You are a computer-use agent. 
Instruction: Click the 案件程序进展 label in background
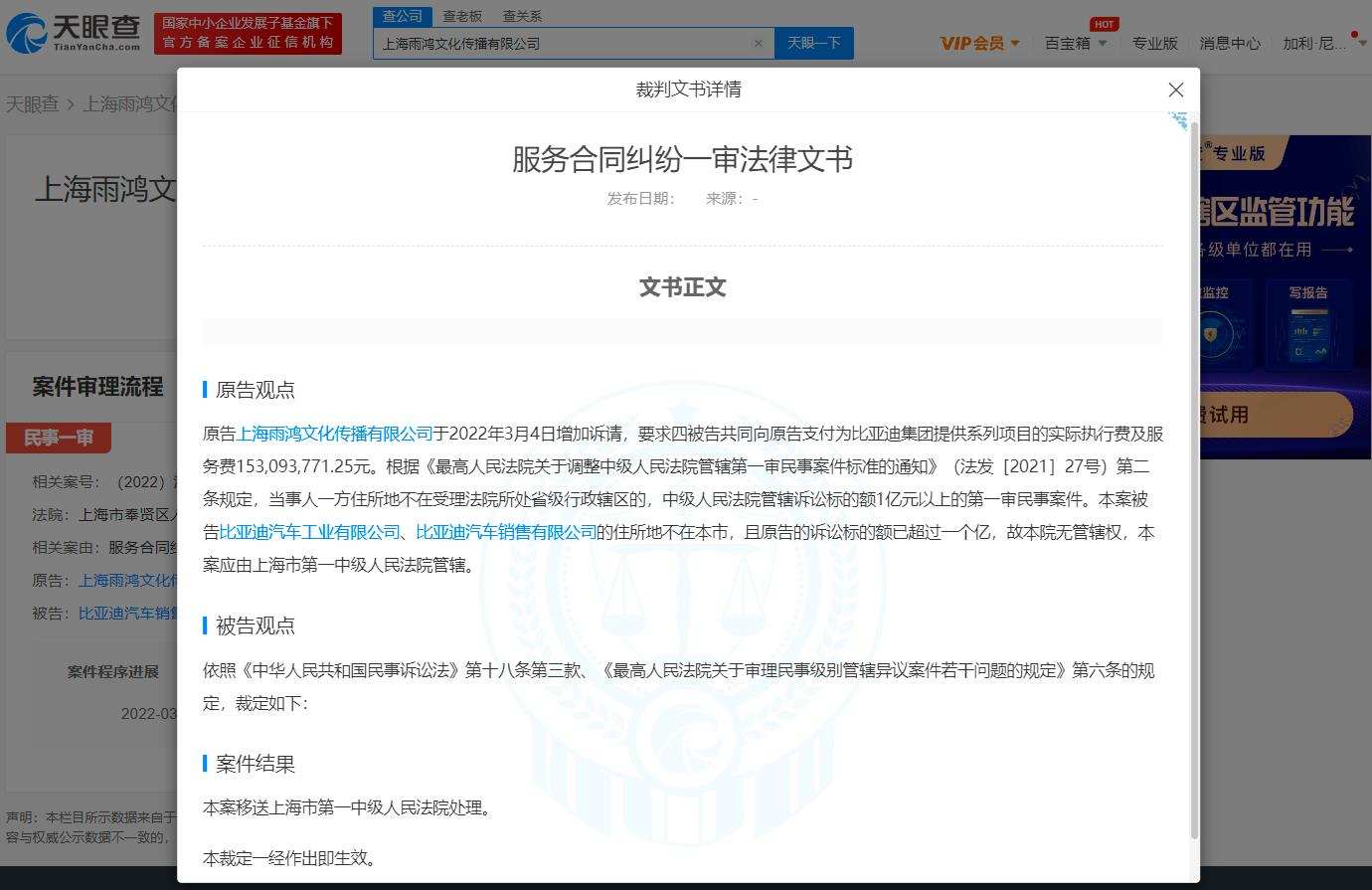coord(113,671)
